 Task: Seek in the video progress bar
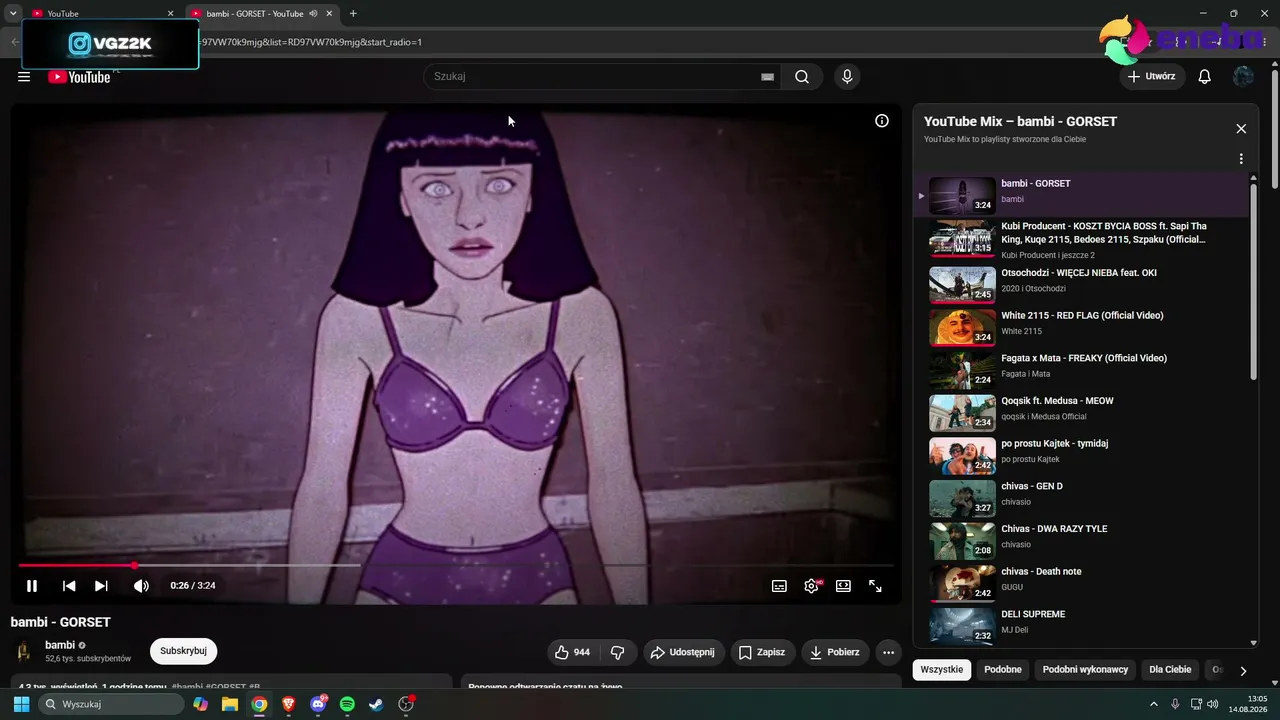pyautogui.click(x=455, y=566)
